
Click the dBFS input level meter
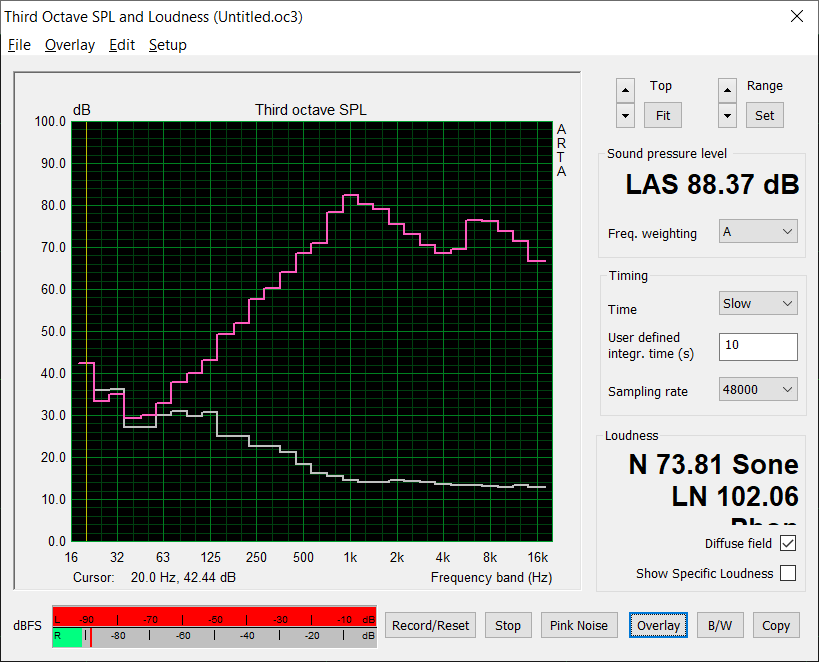[x=214, y=626]
